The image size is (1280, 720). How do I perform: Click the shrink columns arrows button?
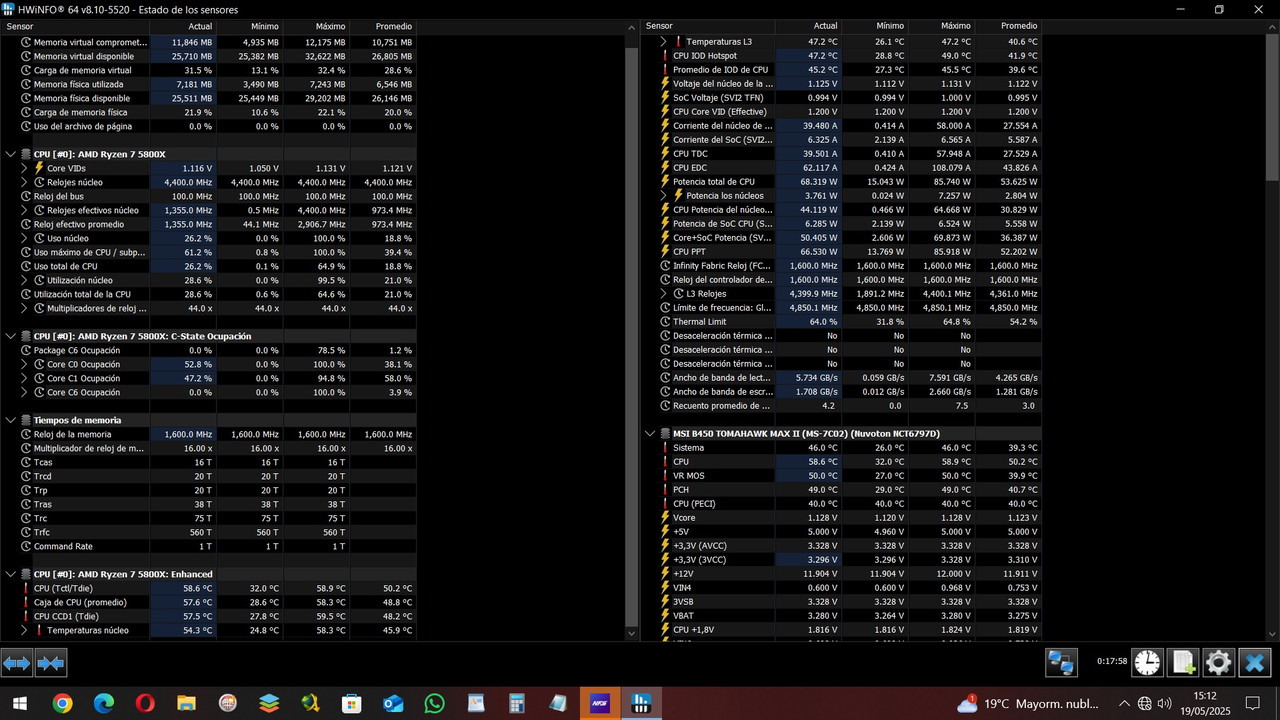click(51, 662)
